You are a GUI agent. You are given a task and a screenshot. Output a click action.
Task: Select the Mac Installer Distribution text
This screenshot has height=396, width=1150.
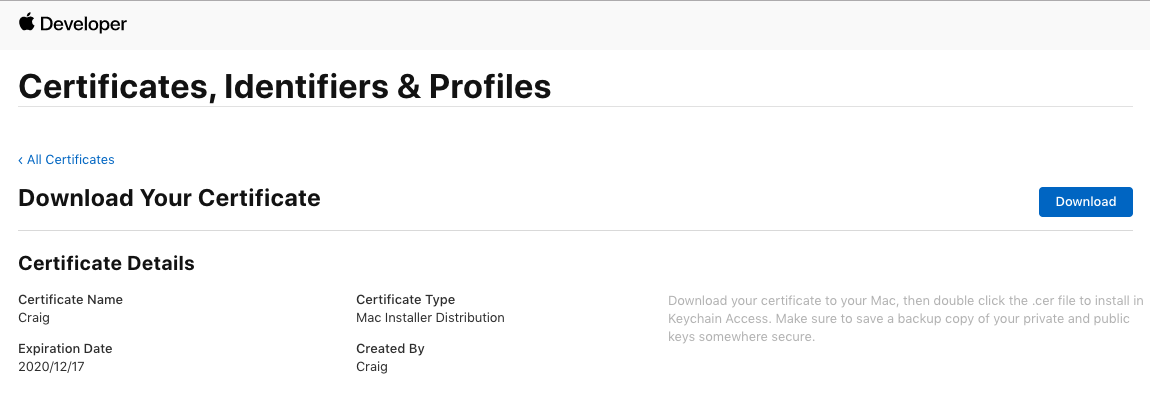(x=431, y=318)
